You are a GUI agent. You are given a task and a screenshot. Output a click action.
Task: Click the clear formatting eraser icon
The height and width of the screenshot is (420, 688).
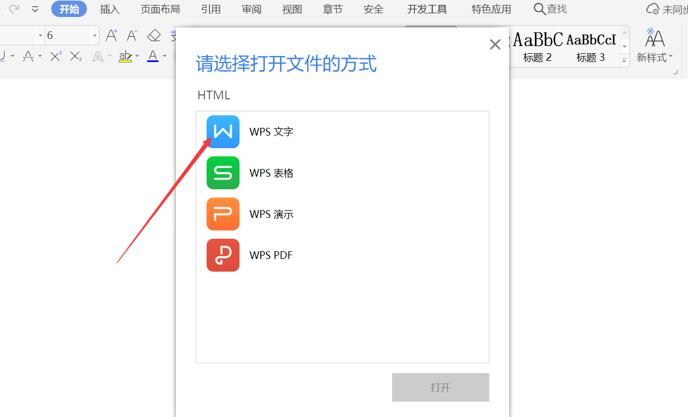(154, 35)
